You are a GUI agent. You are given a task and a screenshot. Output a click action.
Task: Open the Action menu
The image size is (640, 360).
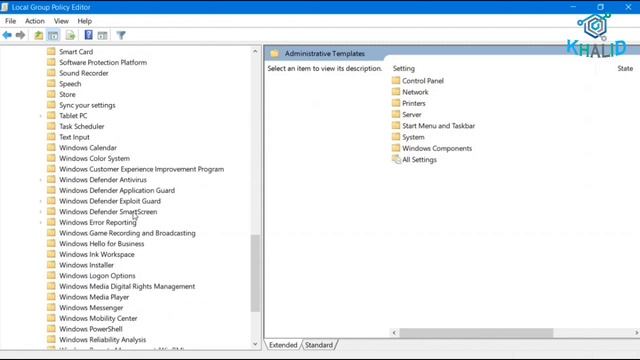(35, 21)
